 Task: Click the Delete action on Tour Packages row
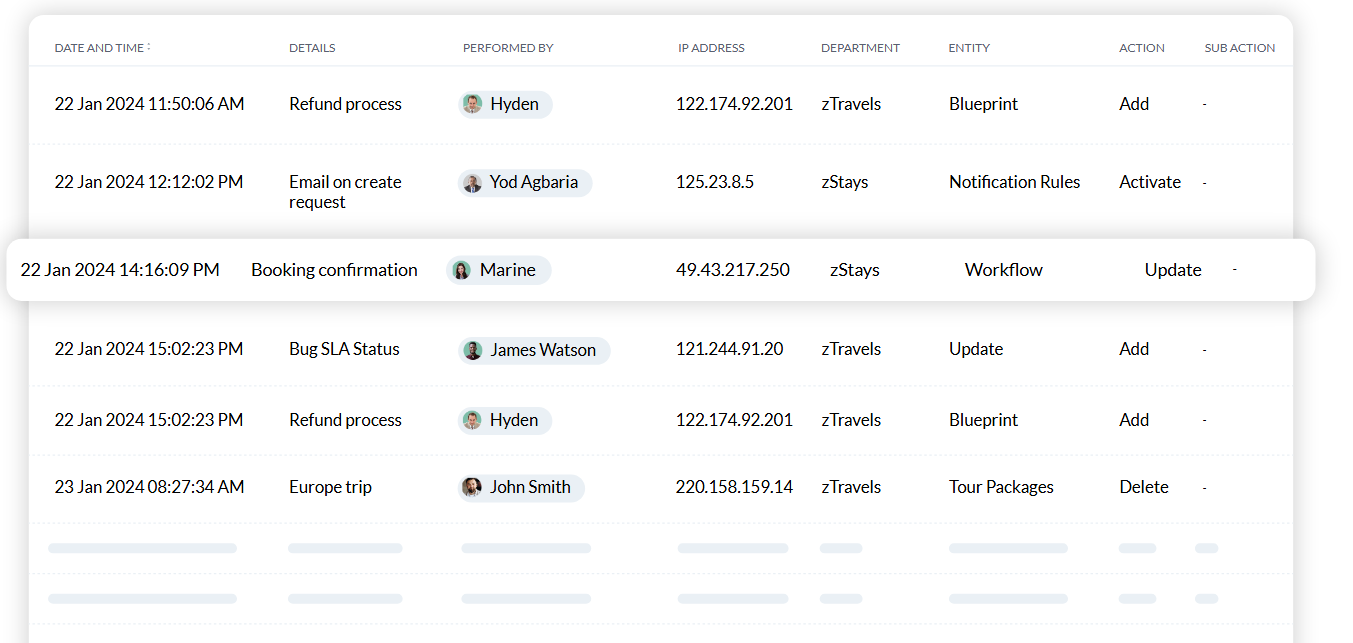pos(1143,488)
